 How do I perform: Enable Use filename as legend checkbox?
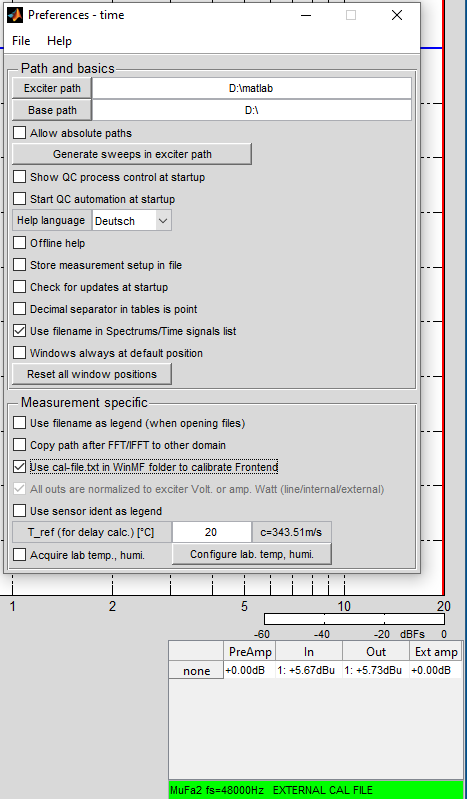point(19,422)
